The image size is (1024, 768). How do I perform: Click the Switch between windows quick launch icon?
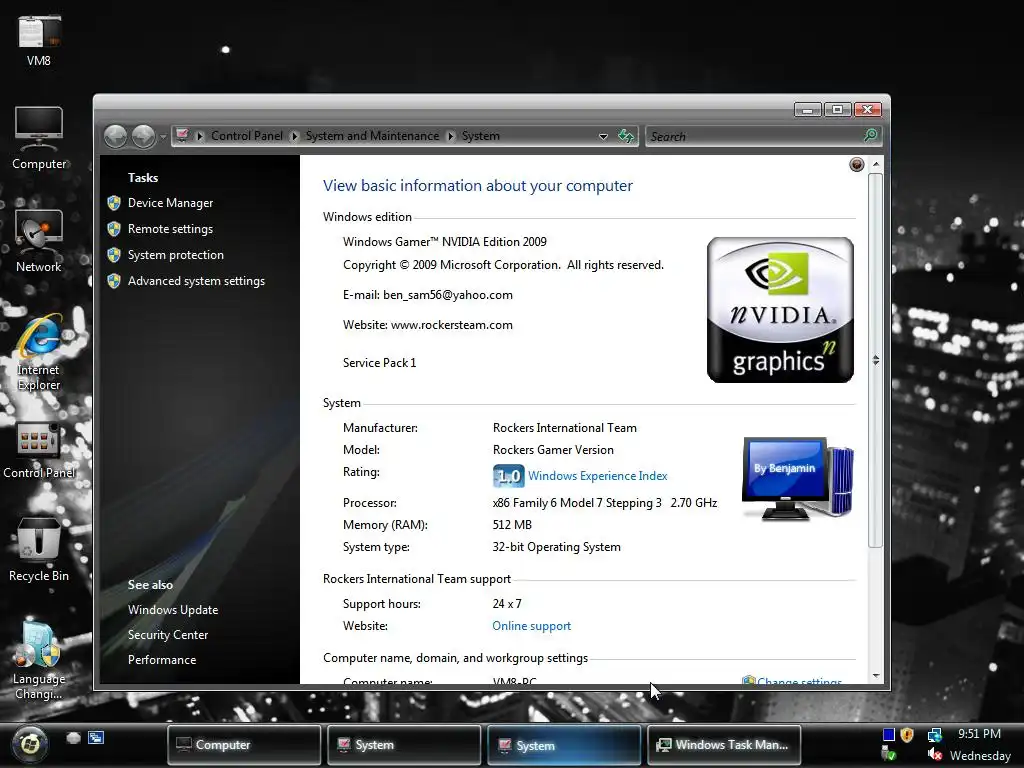pos(96,738)
